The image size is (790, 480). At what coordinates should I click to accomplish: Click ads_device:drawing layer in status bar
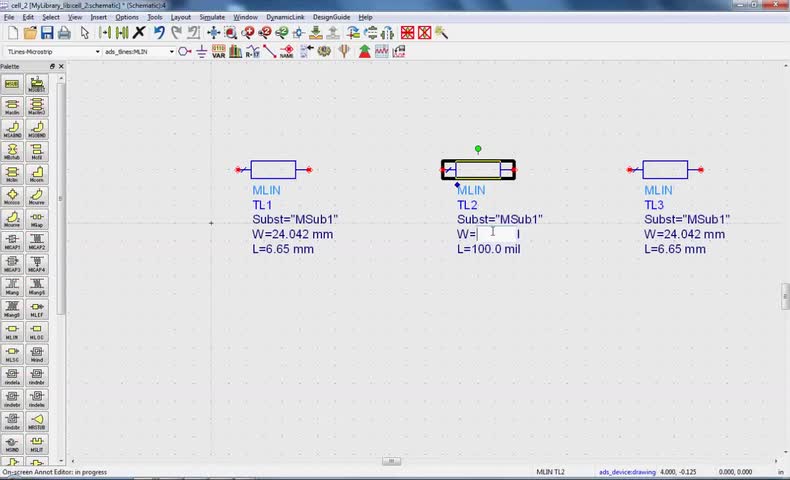pos(627,472)
